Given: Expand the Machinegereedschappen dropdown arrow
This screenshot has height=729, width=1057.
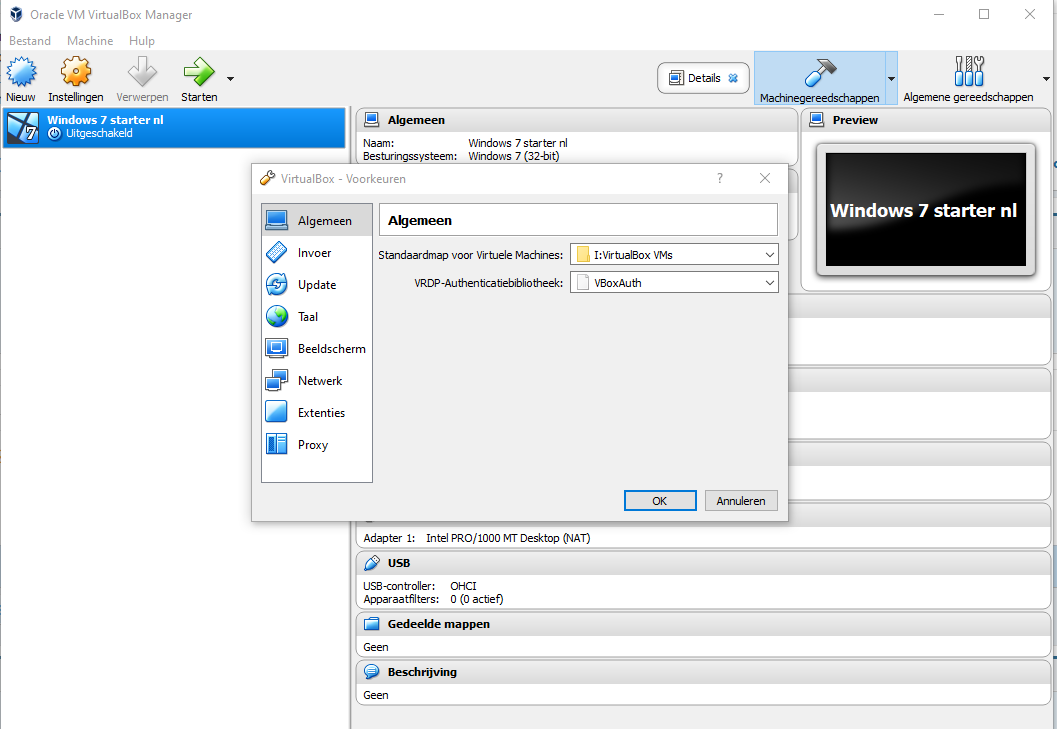Looking at the screenshot, I should 891,79.
